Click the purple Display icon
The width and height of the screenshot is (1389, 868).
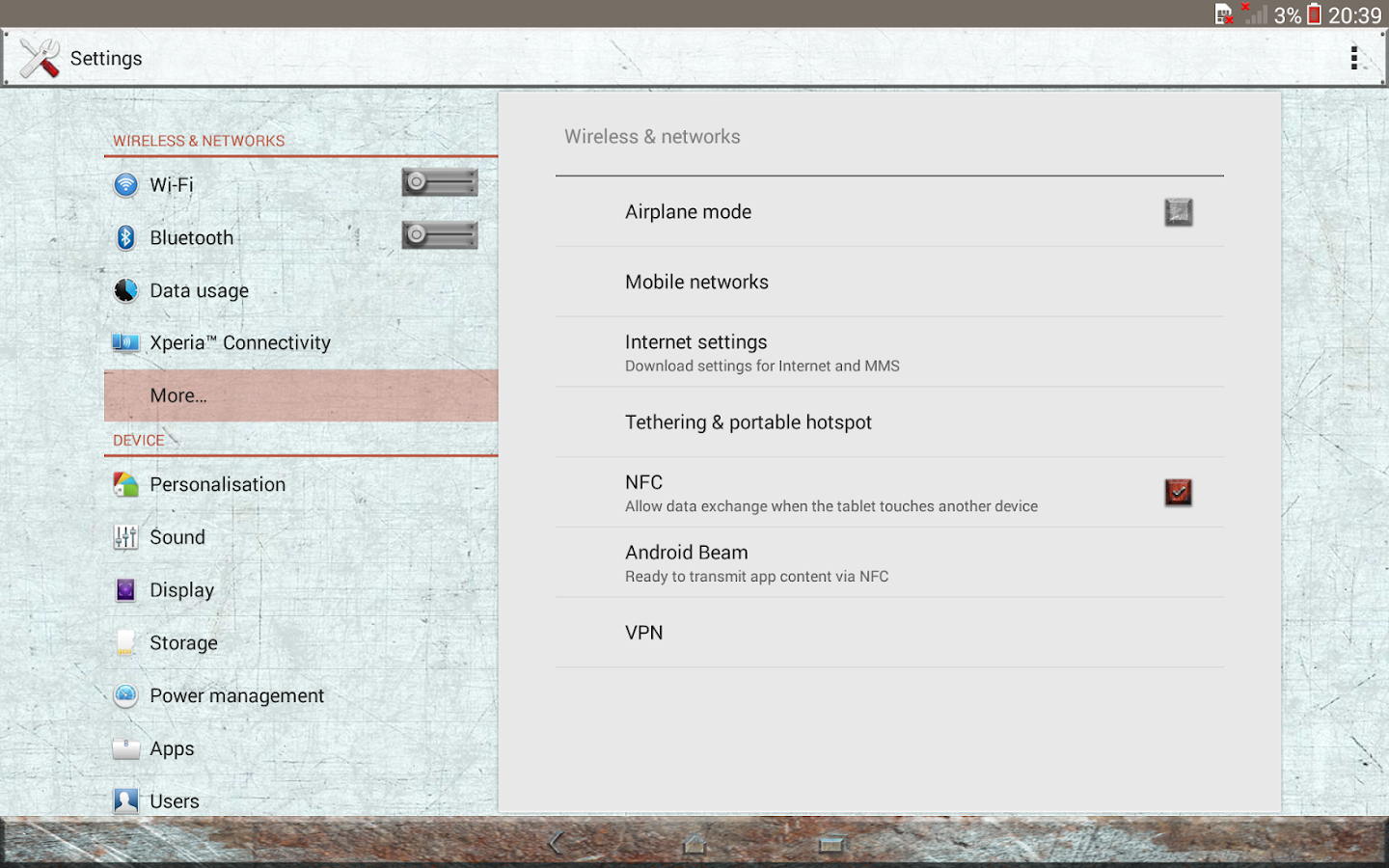[125, 589]
